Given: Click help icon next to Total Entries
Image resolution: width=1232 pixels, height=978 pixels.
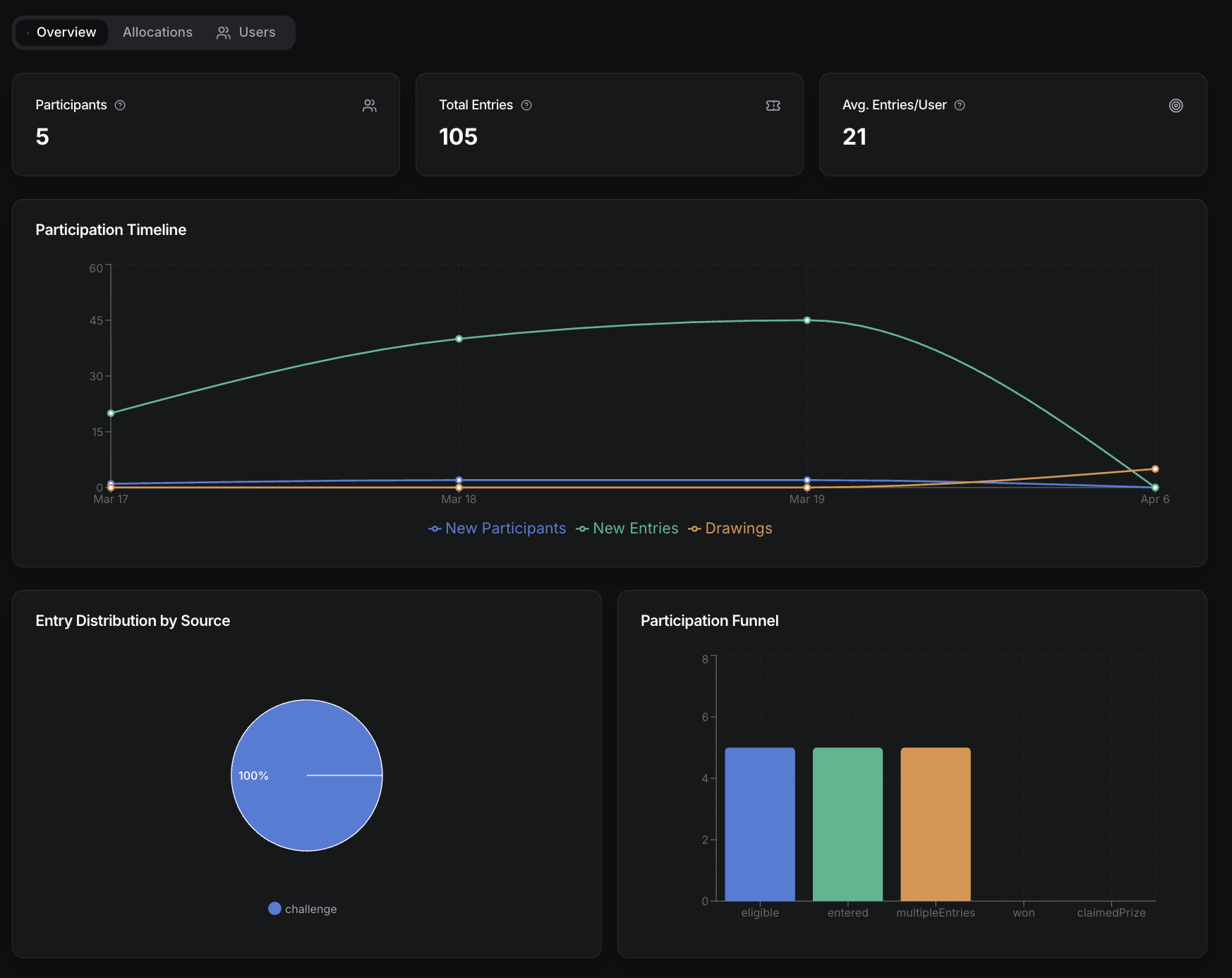Looking at the screenshot, I should [526, 105].
